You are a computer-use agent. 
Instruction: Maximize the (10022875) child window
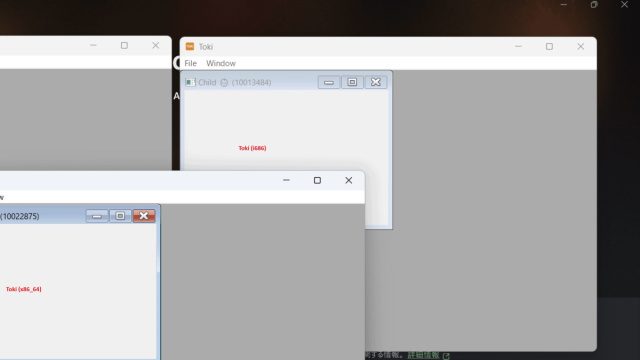pos(120,216)
